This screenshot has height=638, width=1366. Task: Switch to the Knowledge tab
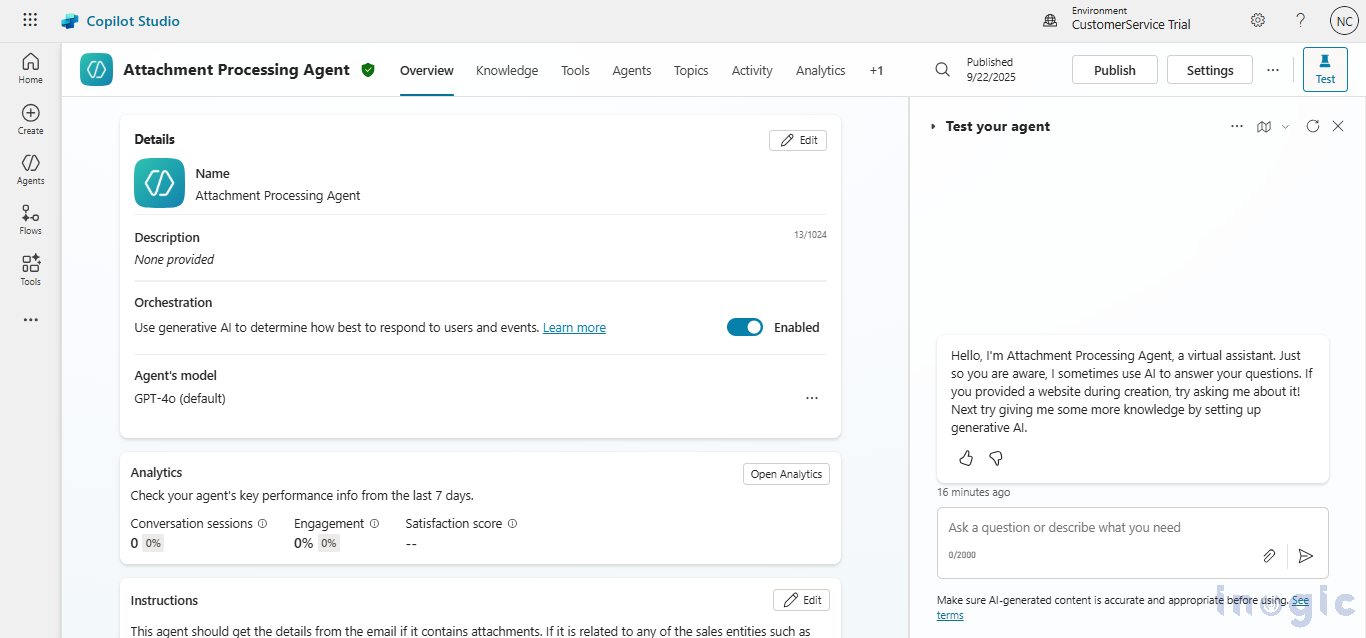point(507,70)
